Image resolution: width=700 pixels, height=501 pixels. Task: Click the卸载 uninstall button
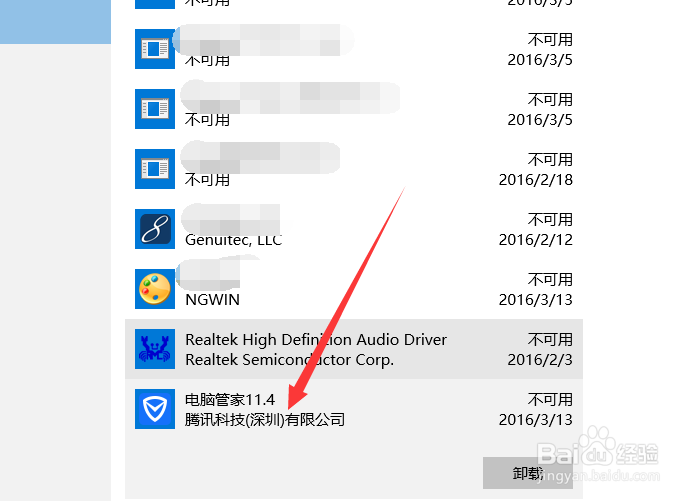(528, 473)
